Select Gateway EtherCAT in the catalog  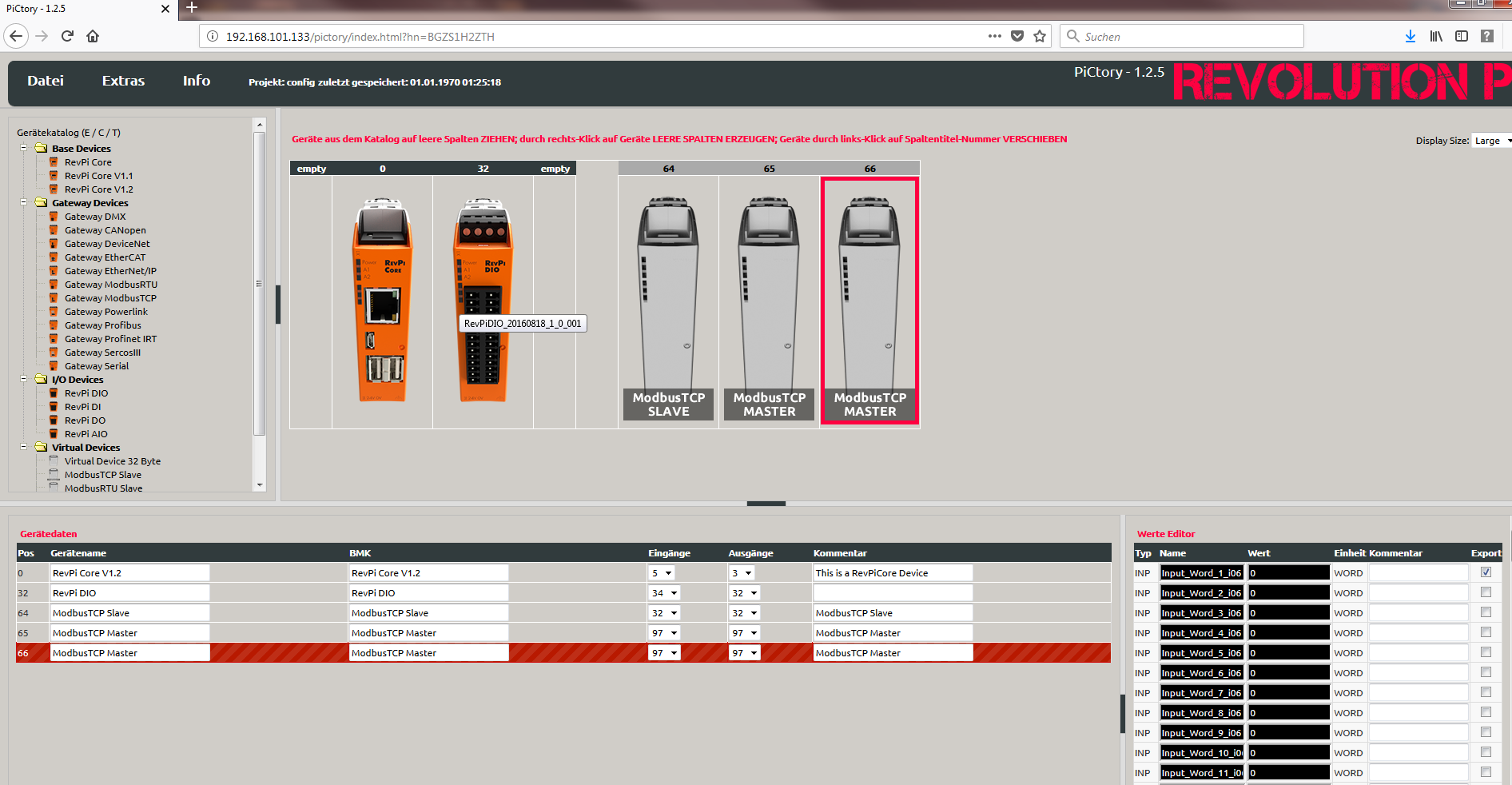point(105,257)
